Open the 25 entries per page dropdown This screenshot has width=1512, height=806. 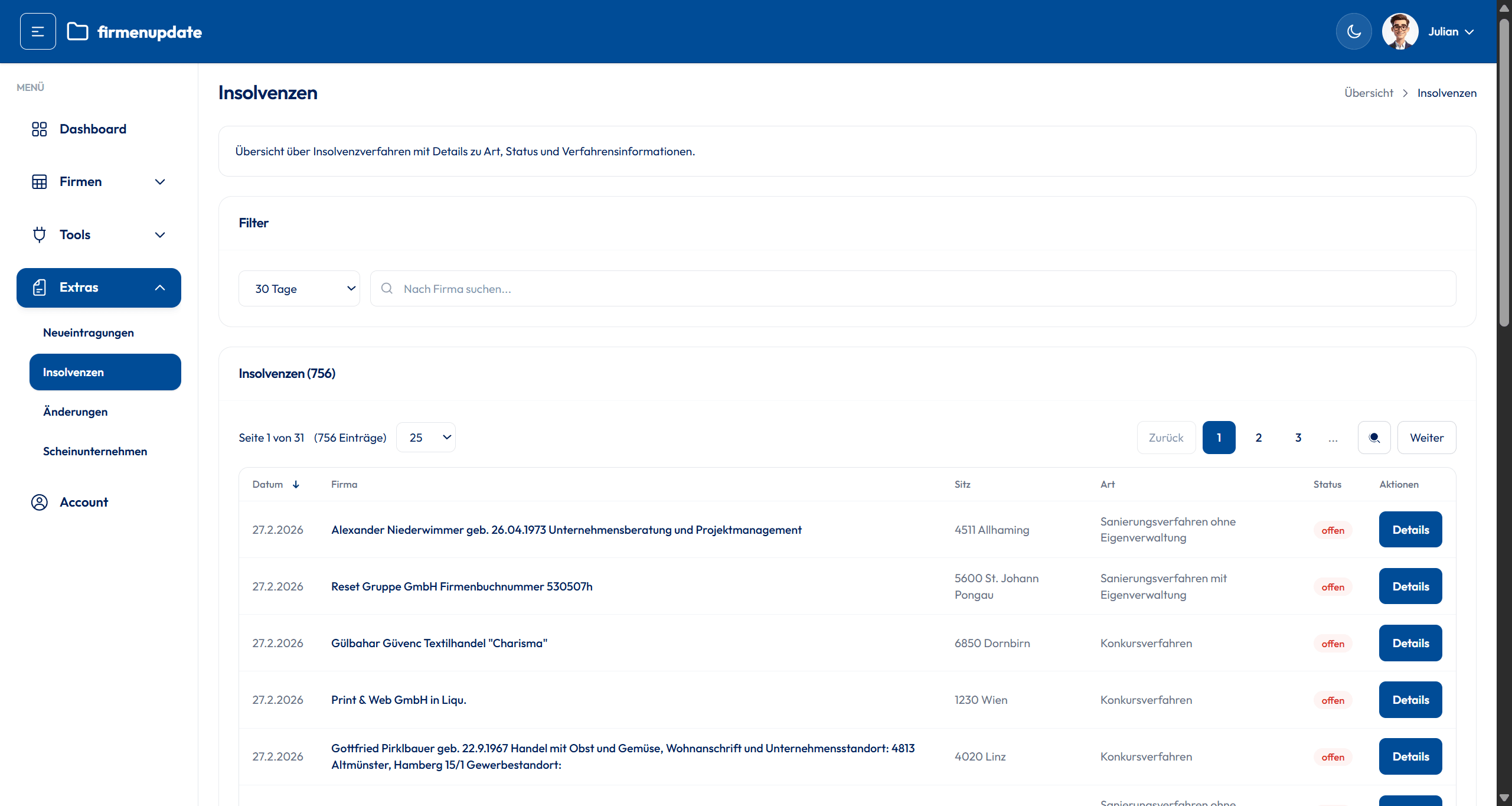(425, 438)
